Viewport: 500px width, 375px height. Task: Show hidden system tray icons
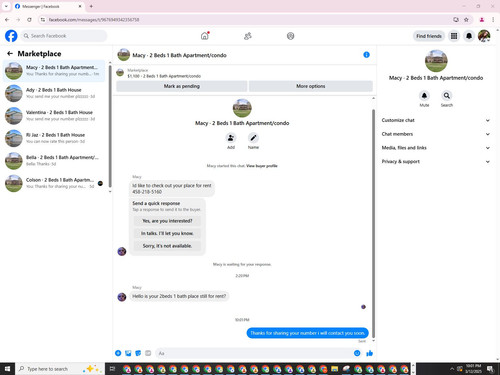(452, 369)
